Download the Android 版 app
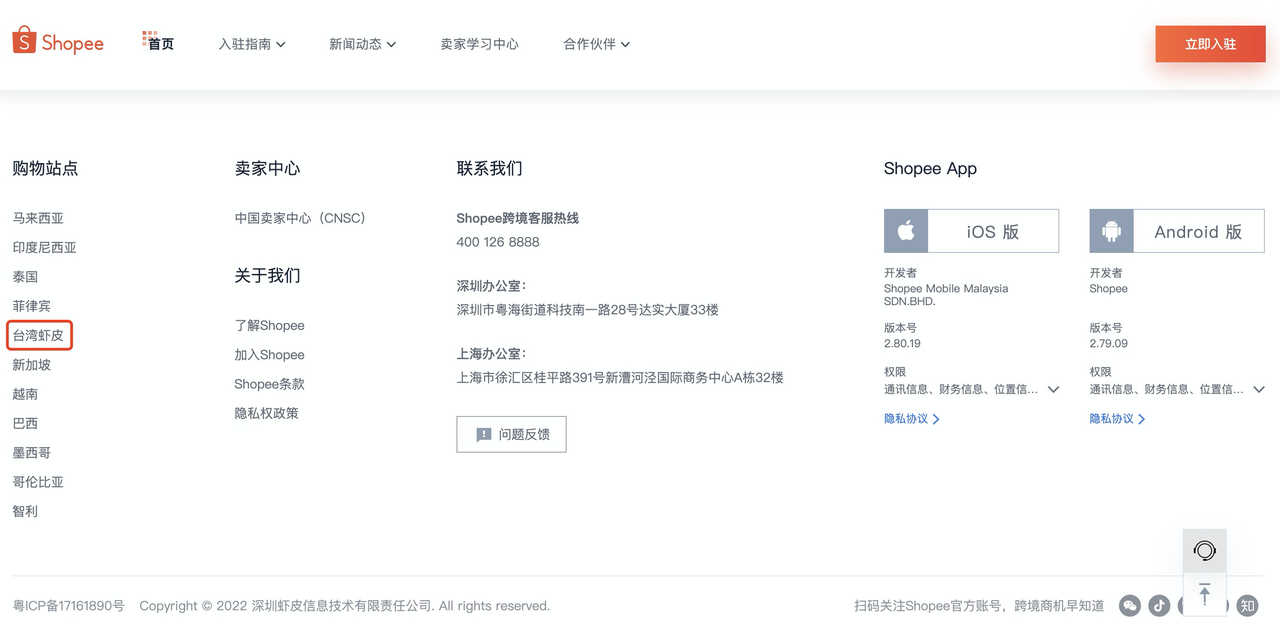The height and width of the screenshot is (635, 1280). 1177,231
